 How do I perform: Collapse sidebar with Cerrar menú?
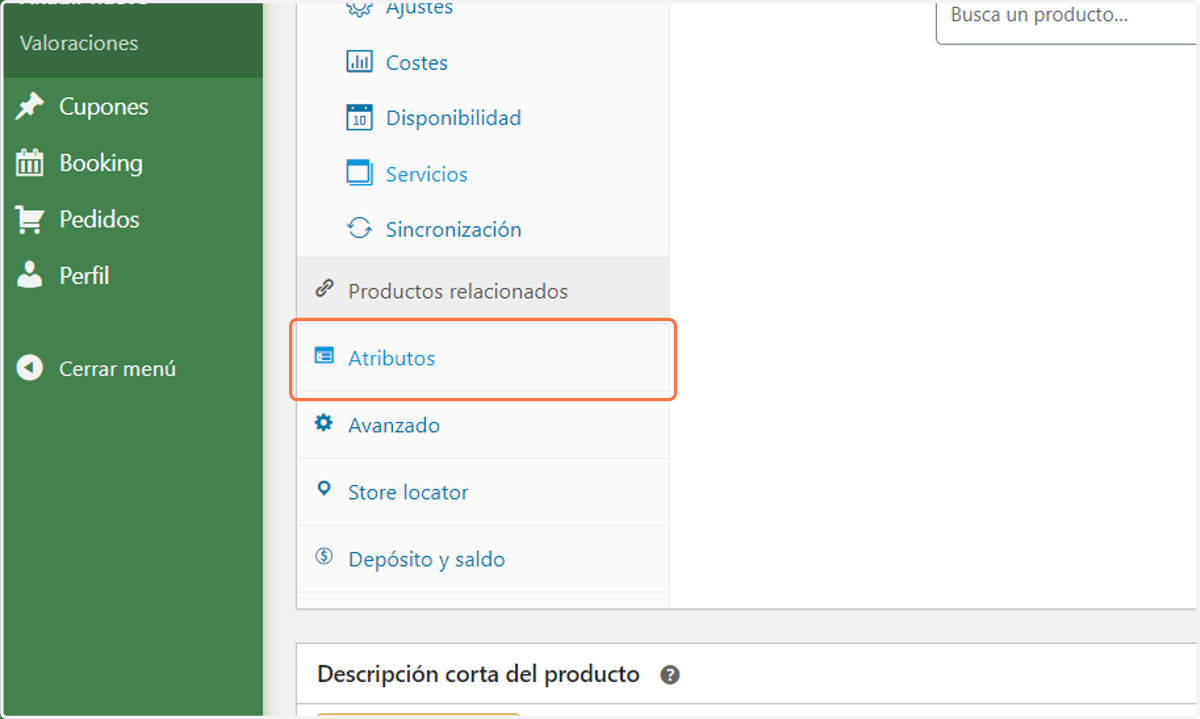117,368
